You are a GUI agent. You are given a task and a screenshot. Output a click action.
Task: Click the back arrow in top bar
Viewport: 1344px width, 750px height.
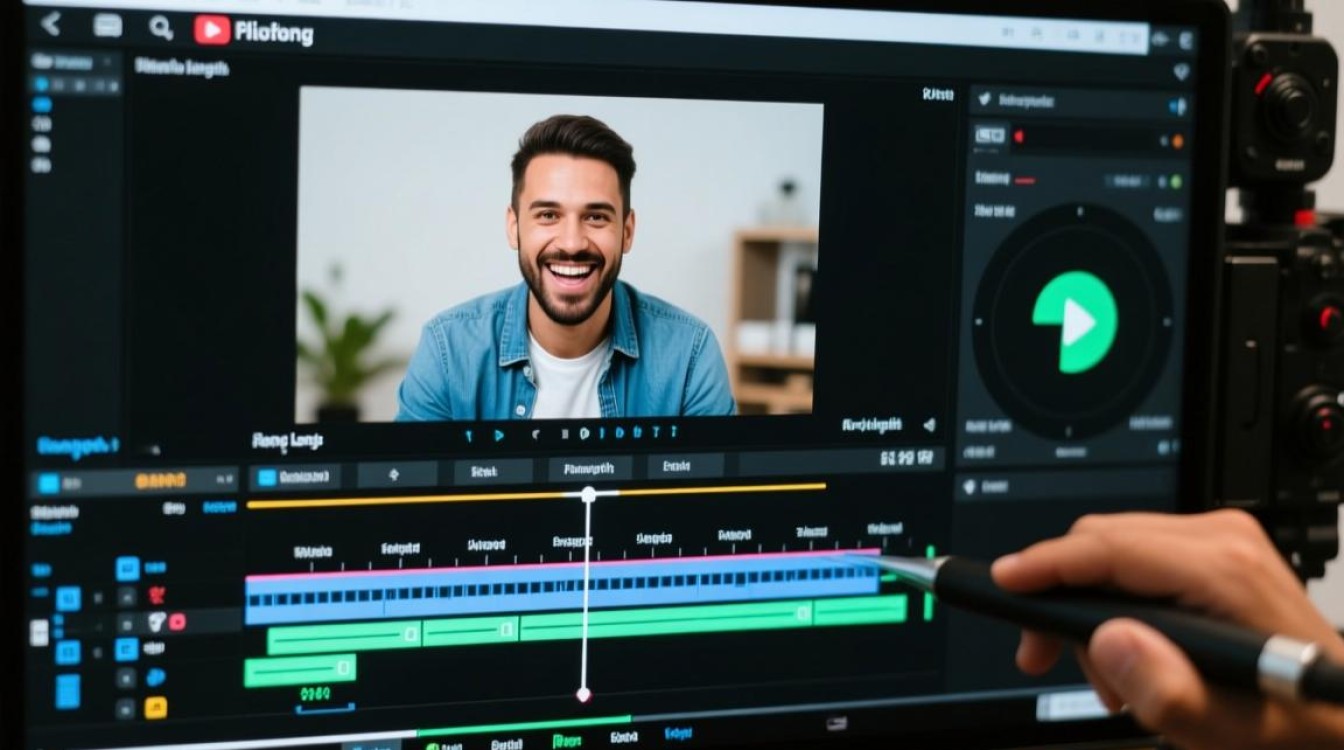click(x=50, y=24)
